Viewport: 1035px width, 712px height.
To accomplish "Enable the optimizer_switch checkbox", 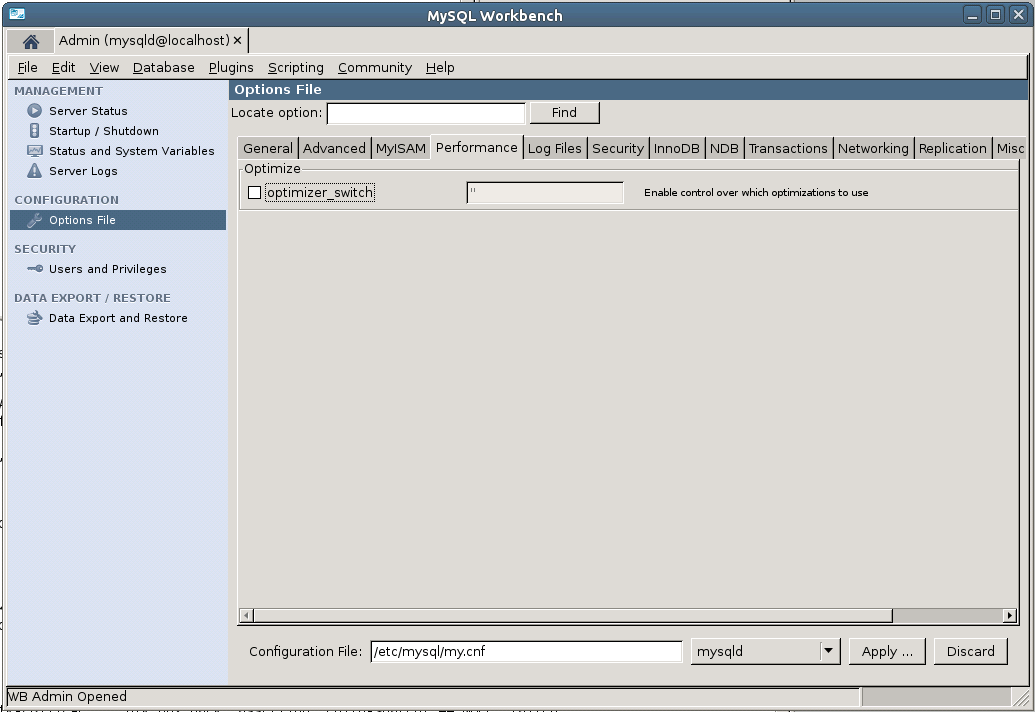I will [254, 193].
